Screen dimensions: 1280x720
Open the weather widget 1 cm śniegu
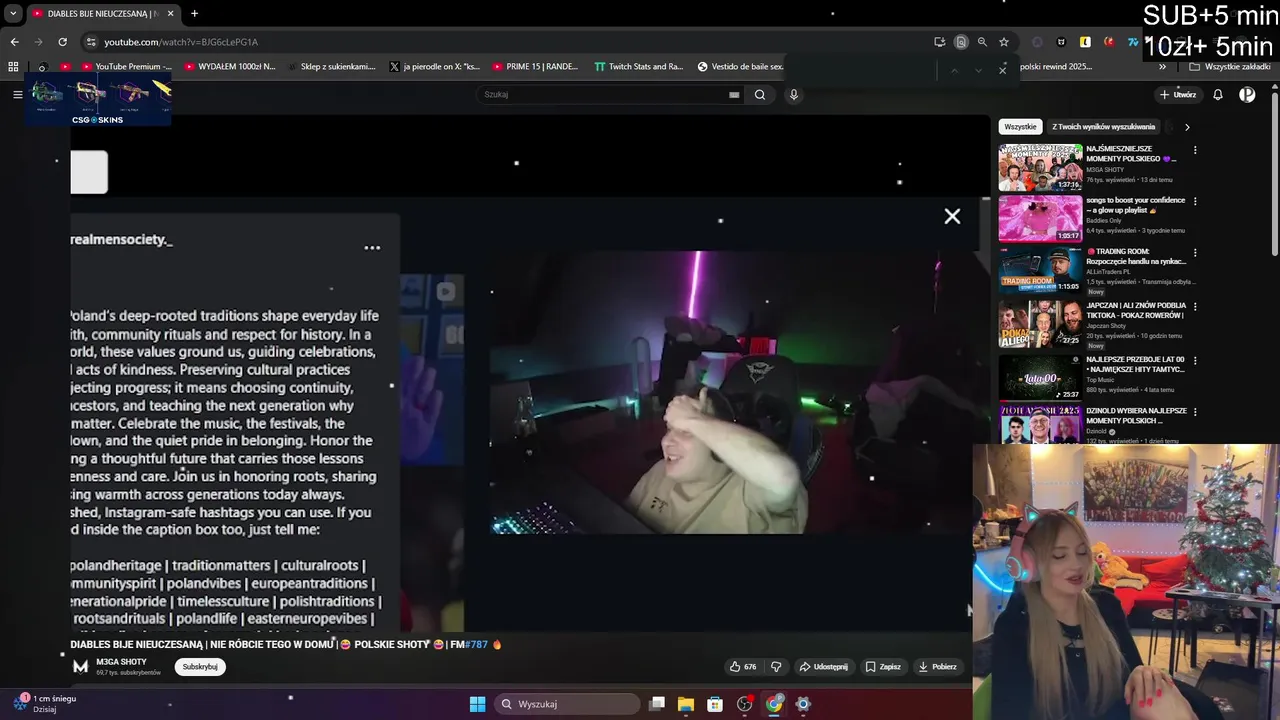(x=45, y=703)
